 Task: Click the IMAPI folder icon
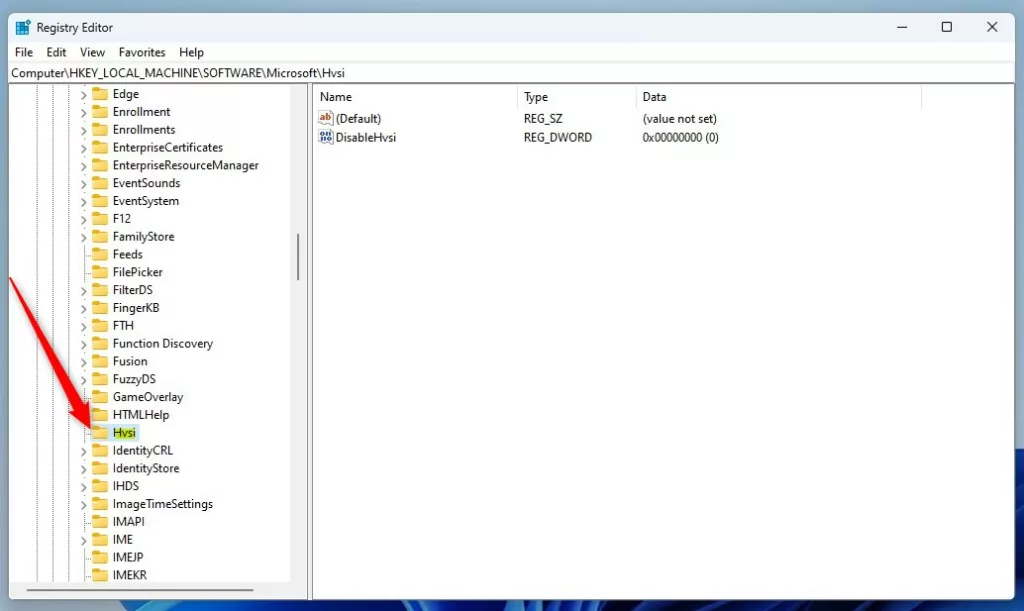click(x=100, y=522)
